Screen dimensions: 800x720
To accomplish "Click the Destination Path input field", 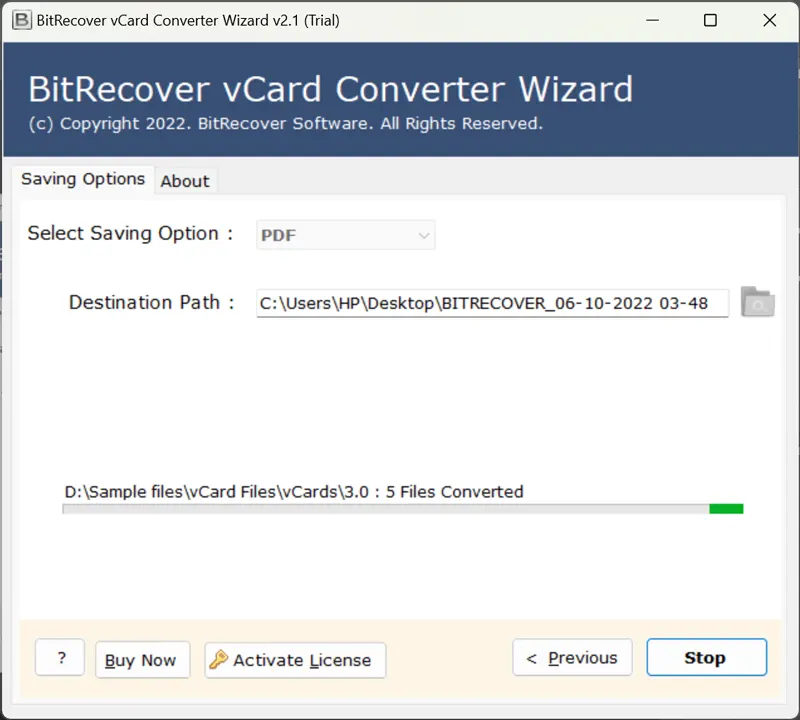I will coord(492,303).
